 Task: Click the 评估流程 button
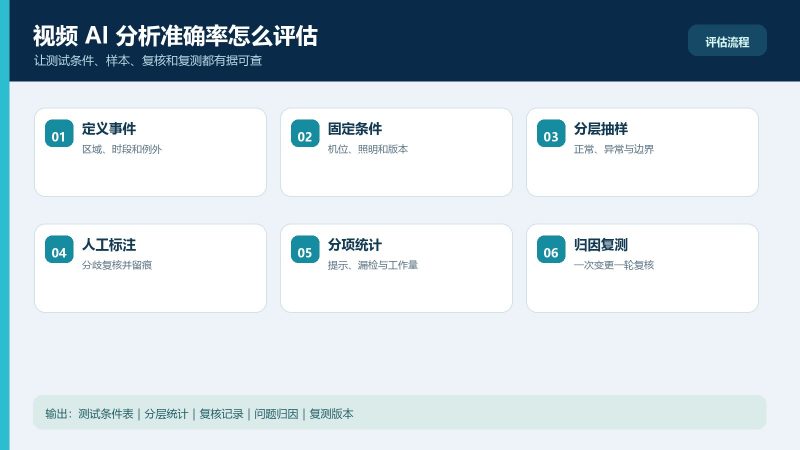(x=727, y=41)
